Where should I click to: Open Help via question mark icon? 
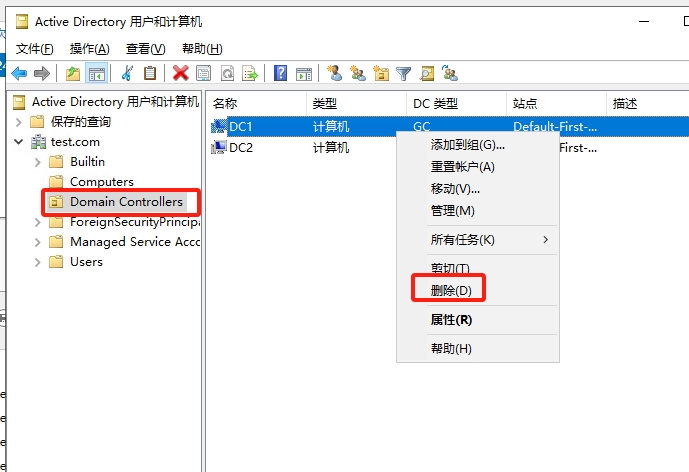point(280,73)
